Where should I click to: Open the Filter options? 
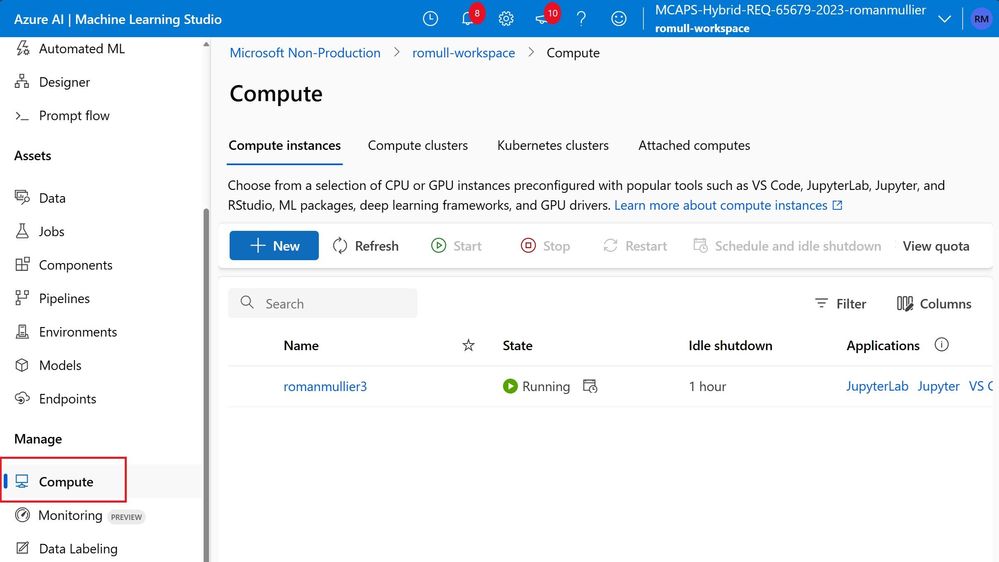(x=840, y=304)
